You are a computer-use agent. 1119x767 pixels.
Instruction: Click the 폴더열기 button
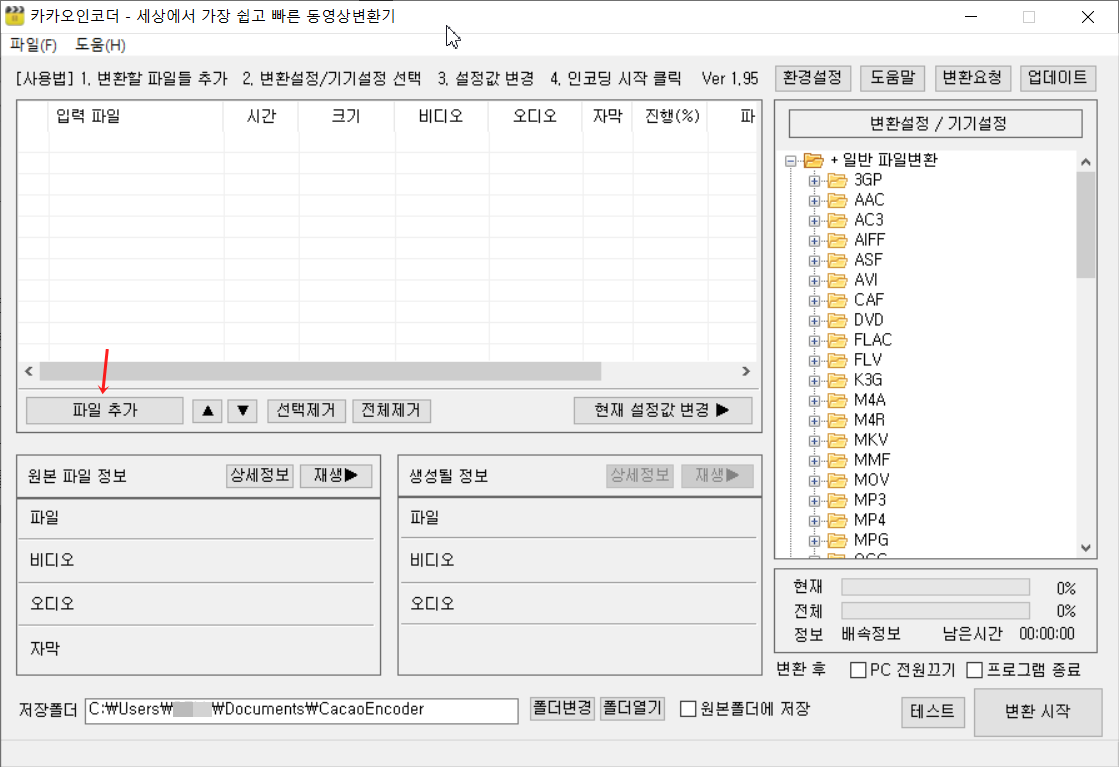point(632,708)
